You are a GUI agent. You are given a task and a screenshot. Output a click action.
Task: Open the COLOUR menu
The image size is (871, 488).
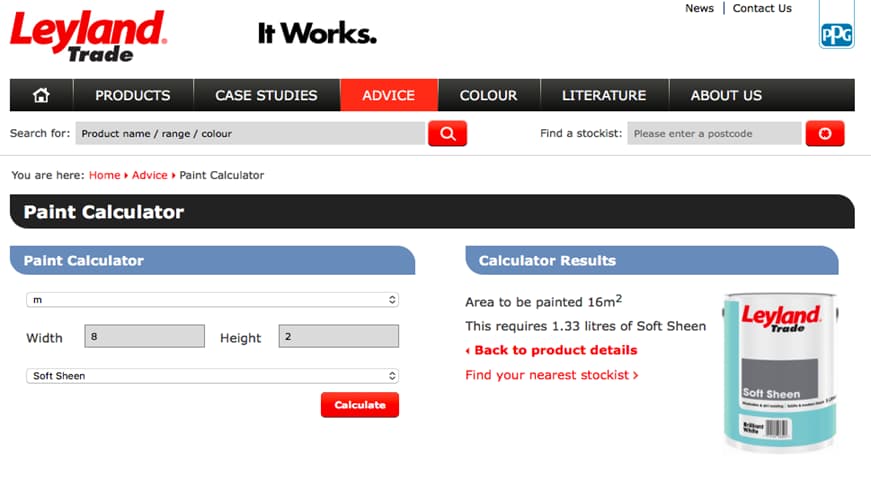[488, 95]
